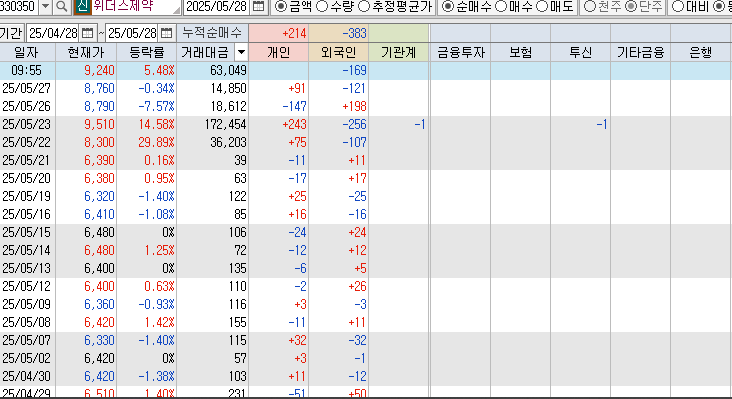Click the 기관계 column header

[398, 52]
